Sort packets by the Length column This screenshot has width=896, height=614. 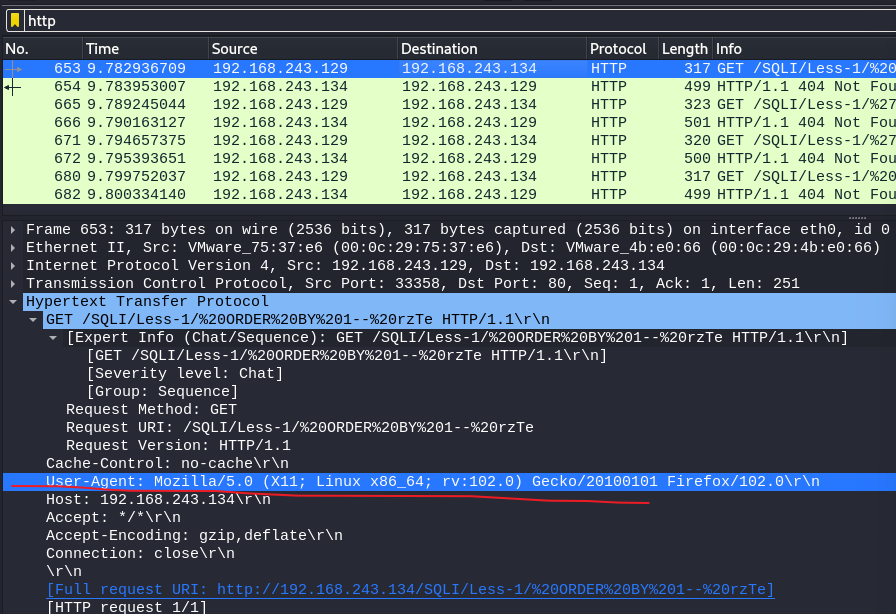coord(683,48)
